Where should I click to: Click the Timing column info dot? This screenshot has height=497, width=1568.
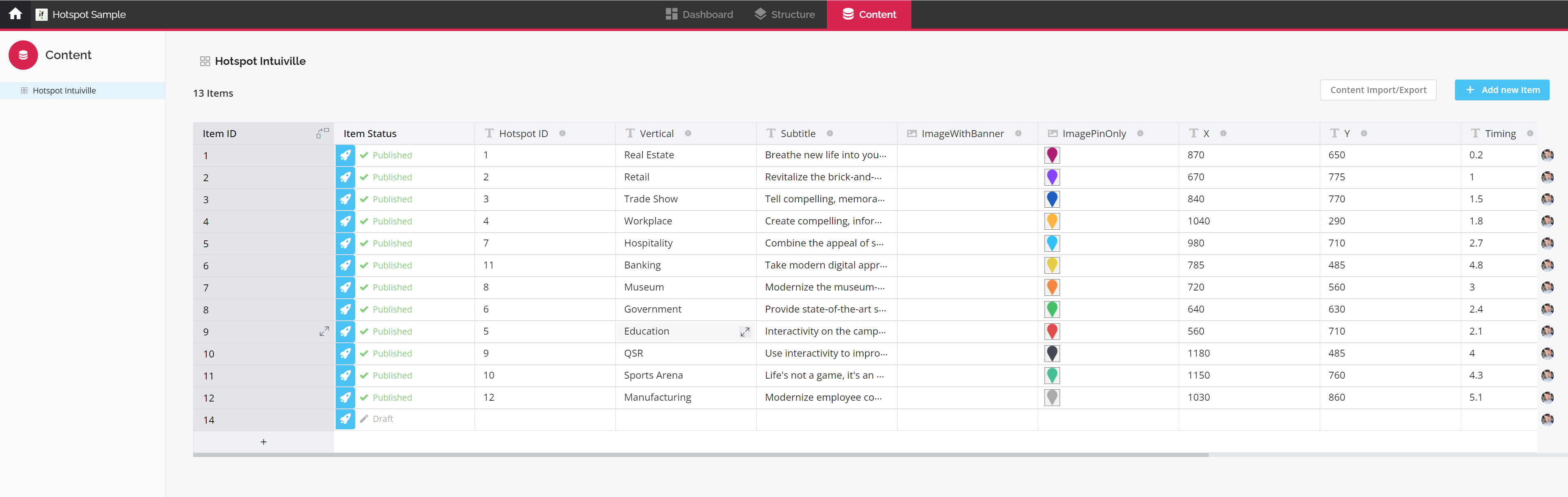(x=1530, y=133)
